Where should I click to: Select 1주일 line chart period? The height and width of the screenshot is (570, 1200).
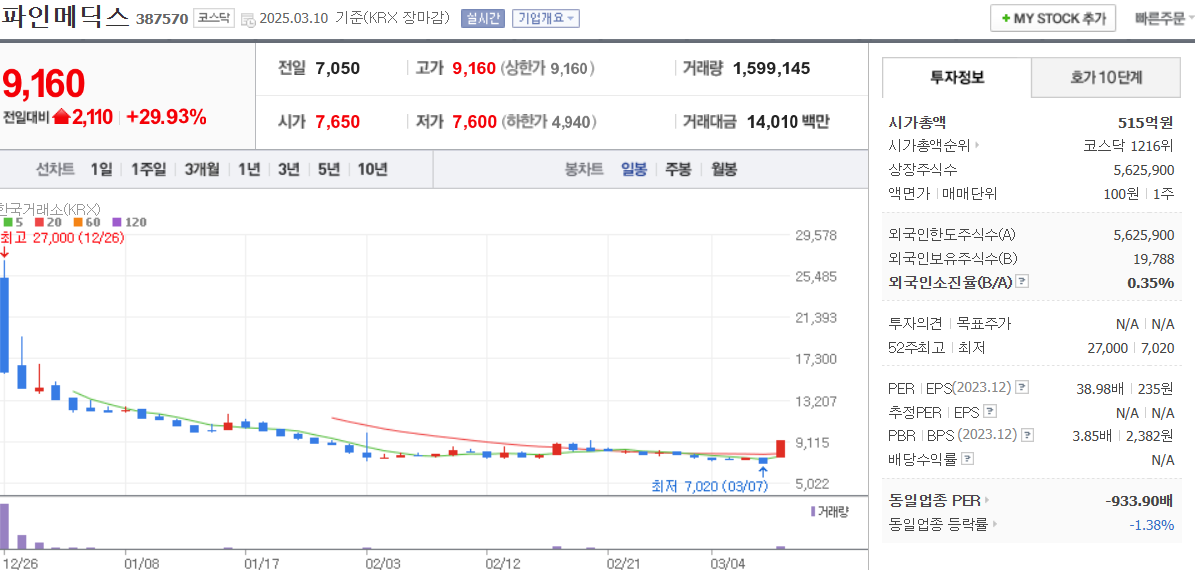click(x=149, y=169)
